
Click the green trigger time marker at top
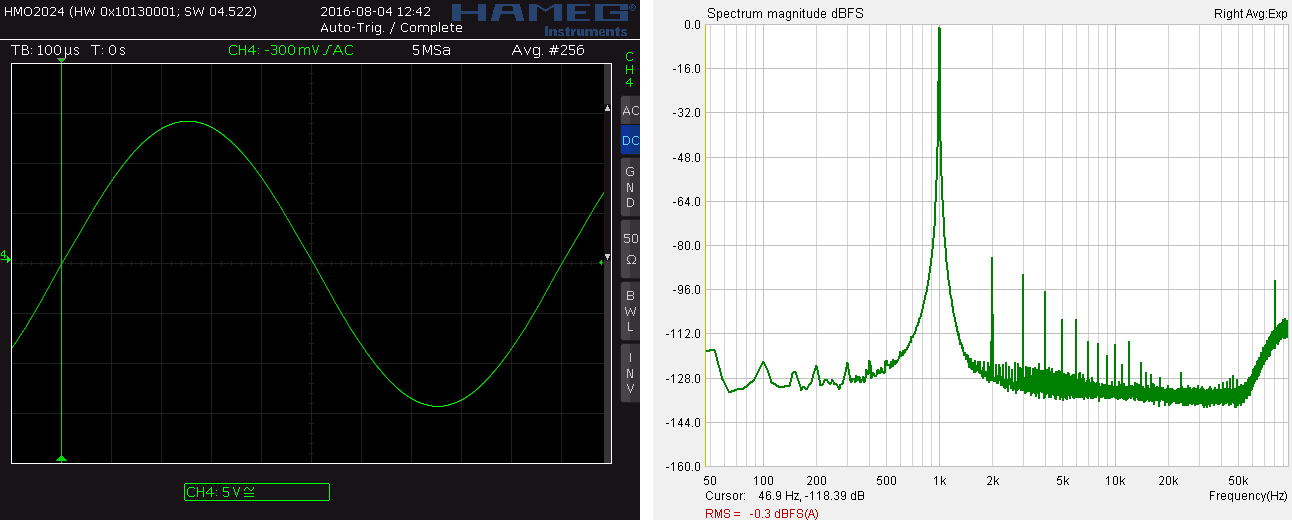click(62, 62)
